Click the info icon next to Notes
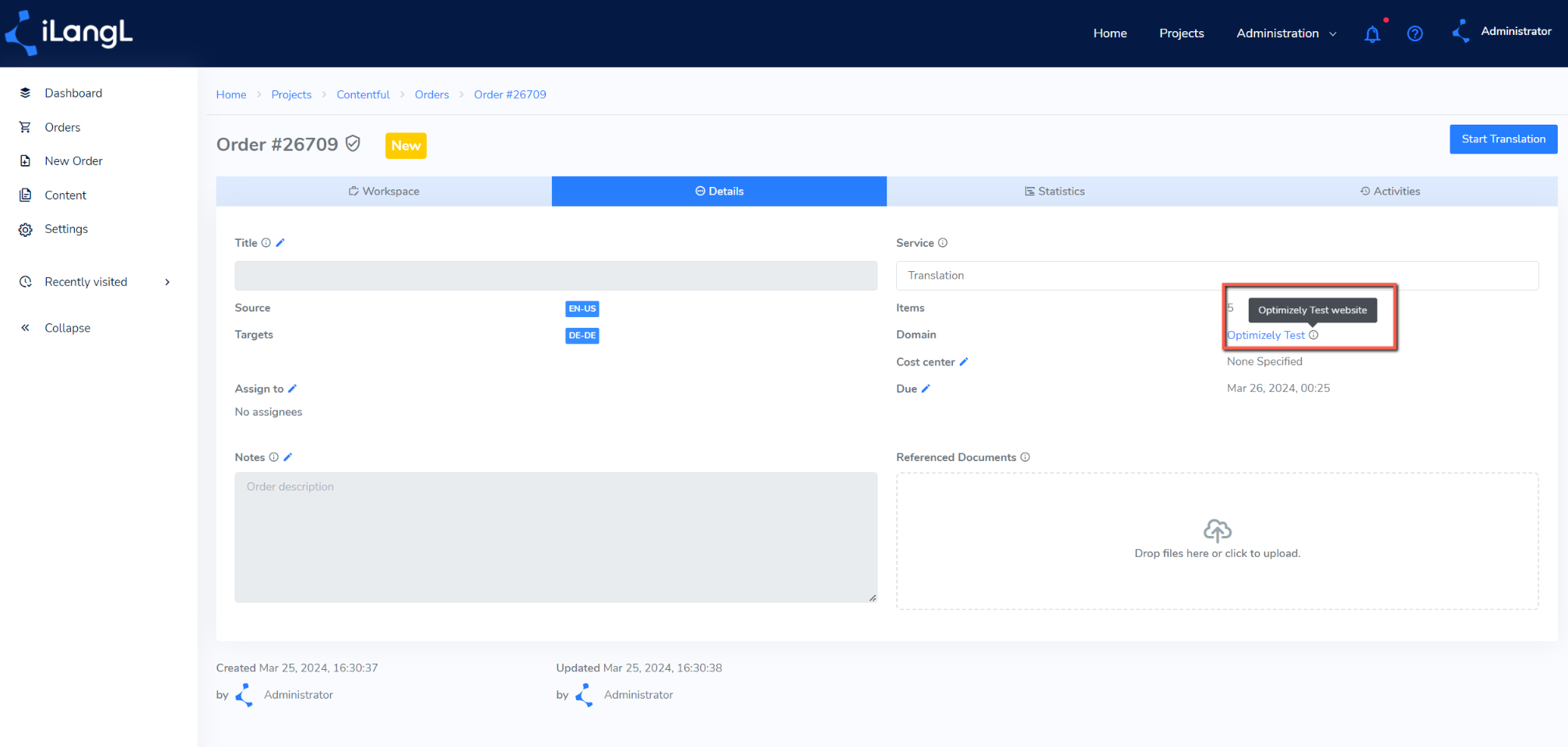Viewport: 1568px width, 747px height. (274, 457)
